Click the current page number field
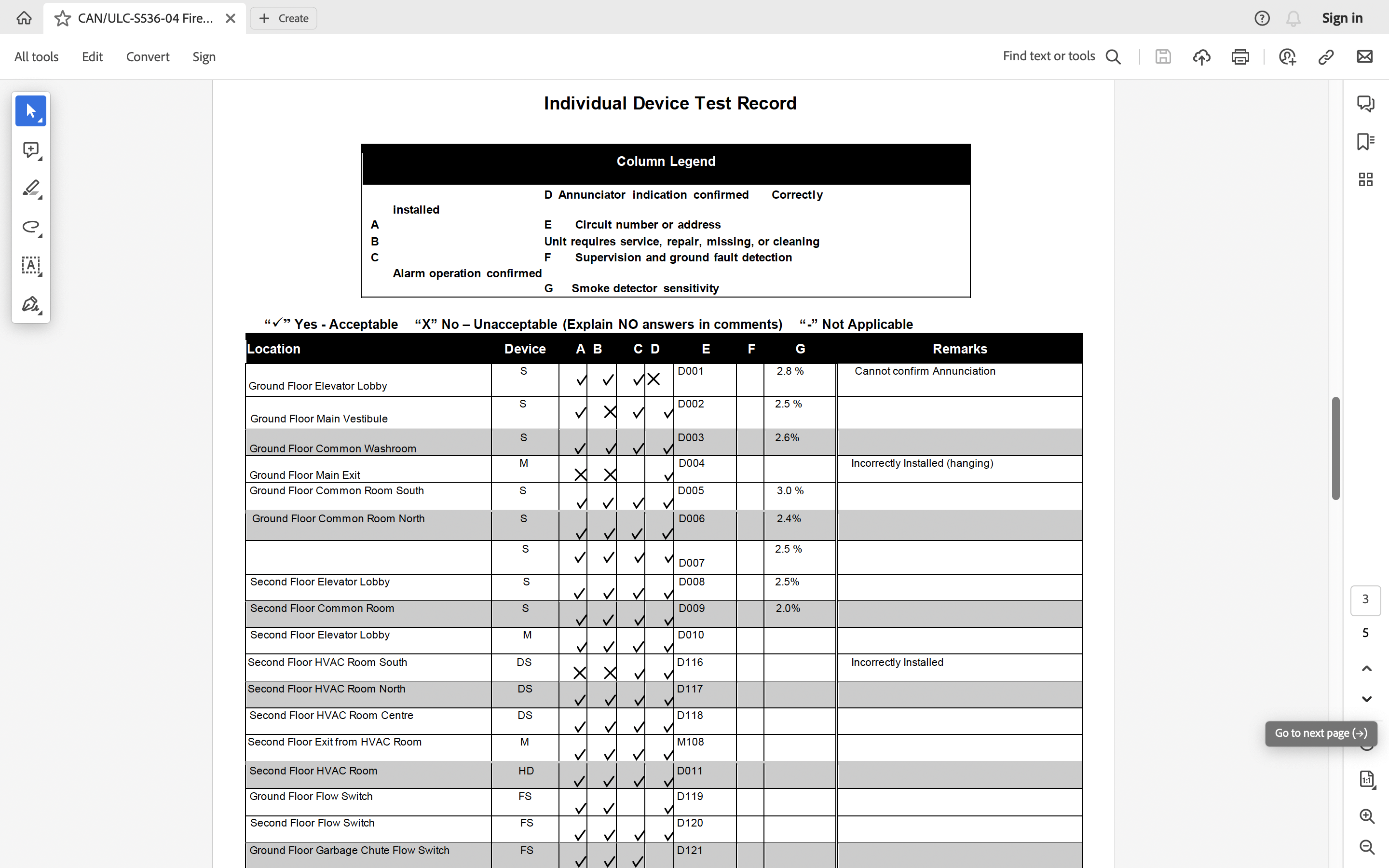The height and width of the screenshot is (868, 1389). coord(1365,599)
